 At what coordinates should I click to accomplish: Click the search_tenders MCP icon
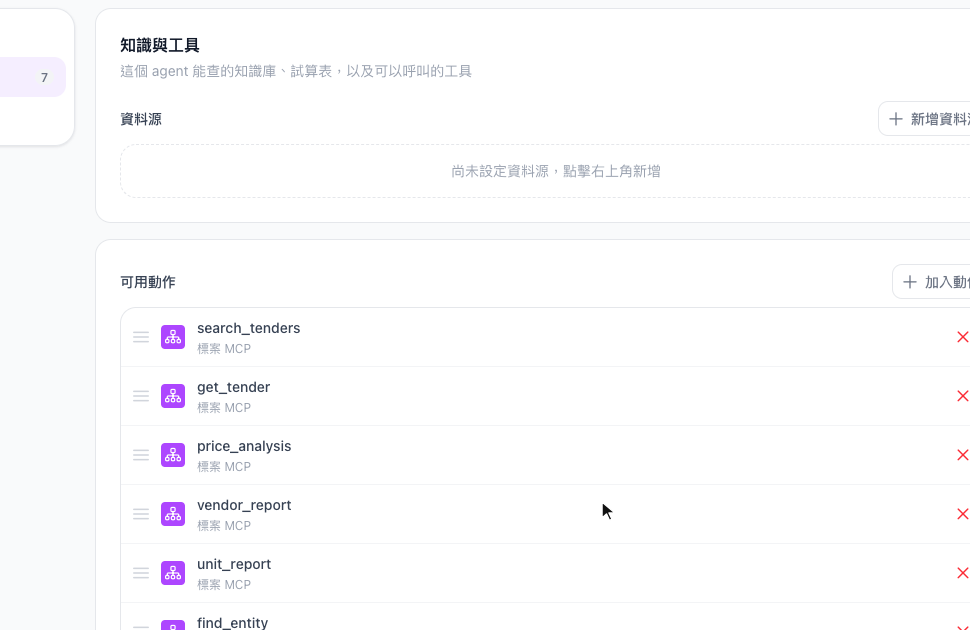click(x=173, y=337)
